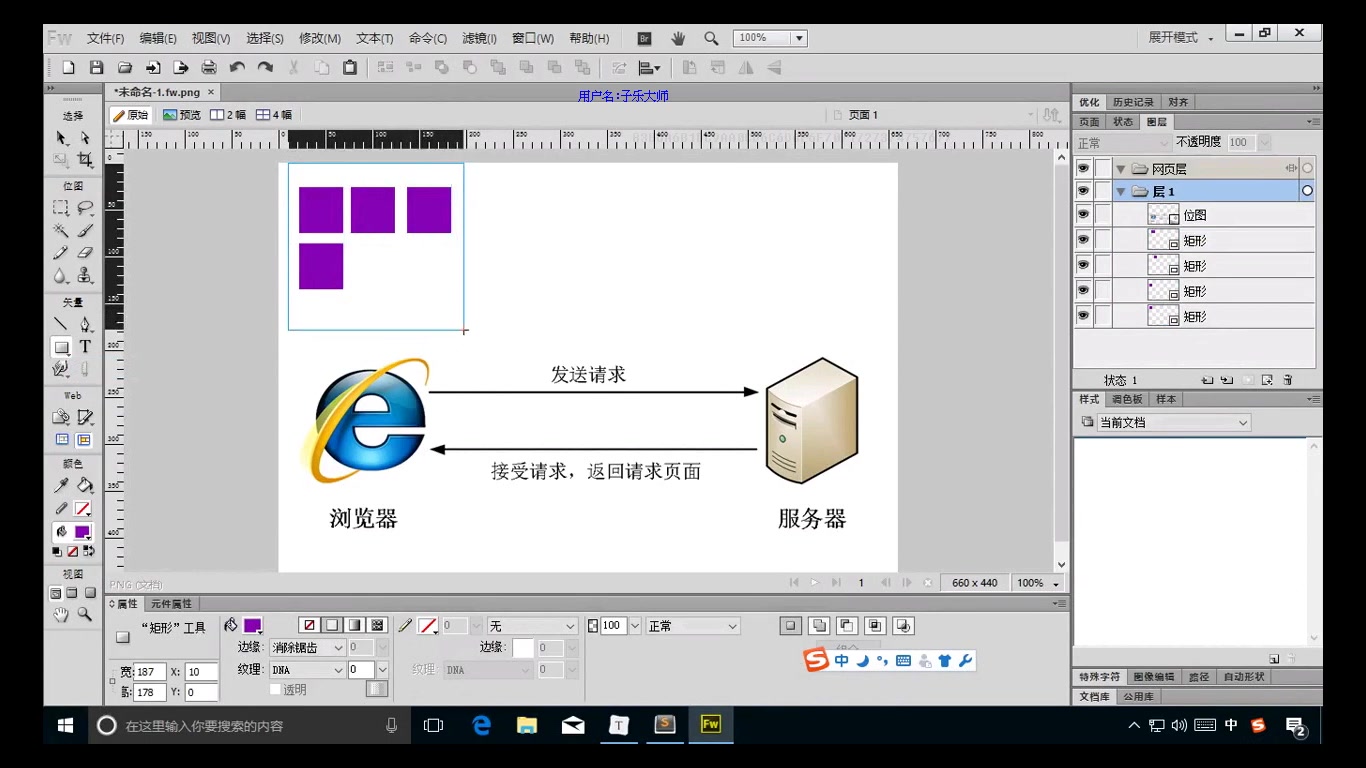Switch to the 元件属性 tab
This screenshot has width=1366, height=768.
[171, 604]
